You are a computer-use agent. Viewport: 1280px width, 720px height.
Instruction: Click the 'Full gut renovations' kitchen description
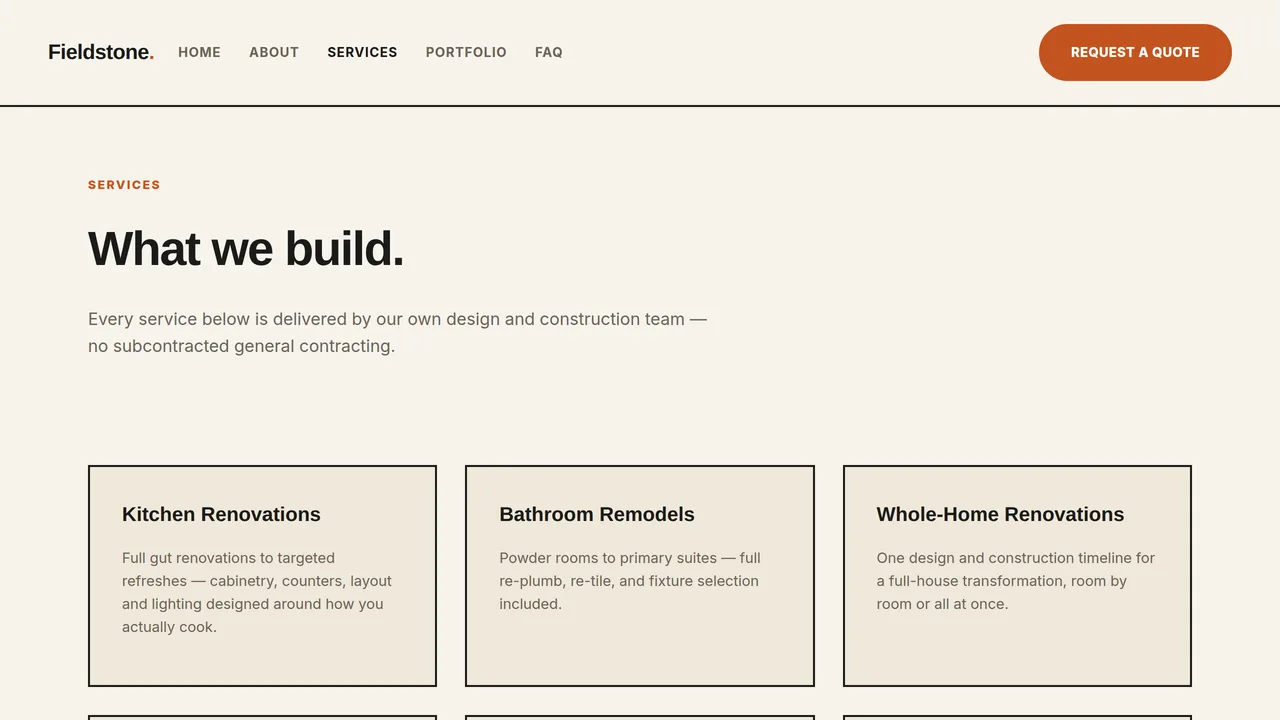tap(257, 592)
